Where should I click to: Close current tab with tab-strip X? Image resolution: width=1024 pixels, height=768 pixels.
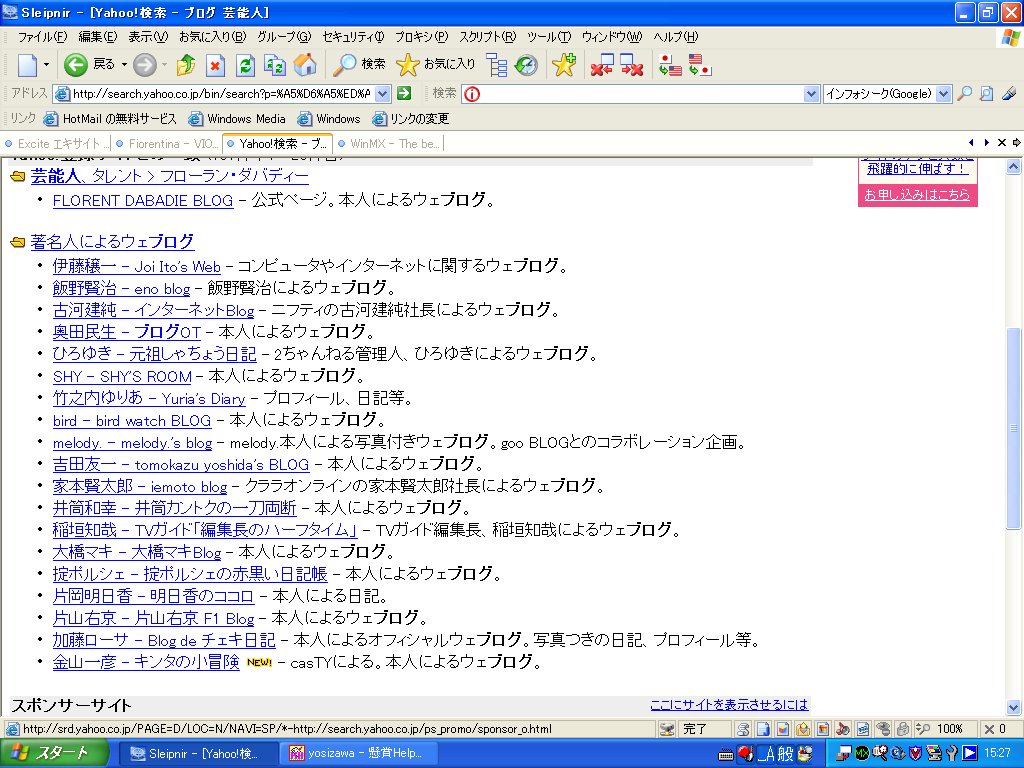(1002, 142)
